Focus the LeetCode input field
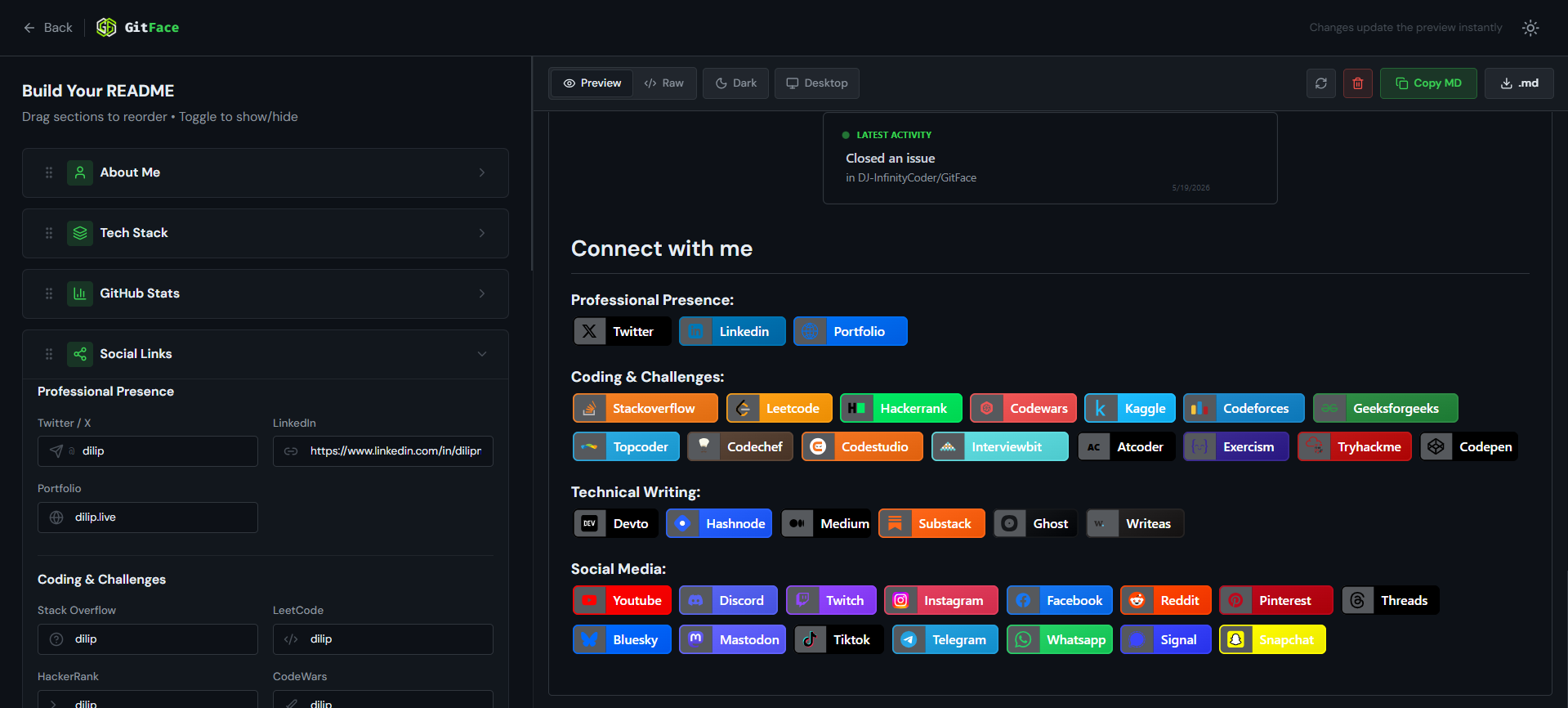 383,639
